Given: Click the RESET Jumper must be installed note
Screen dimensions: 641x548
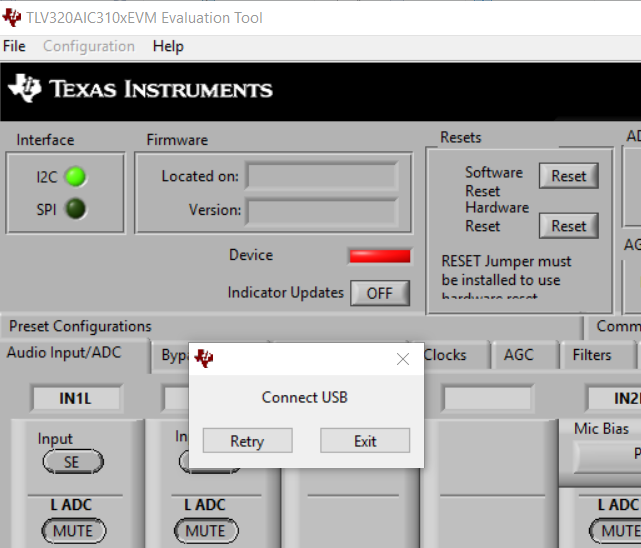Looking at the screenshot, I should coord(506,277).
